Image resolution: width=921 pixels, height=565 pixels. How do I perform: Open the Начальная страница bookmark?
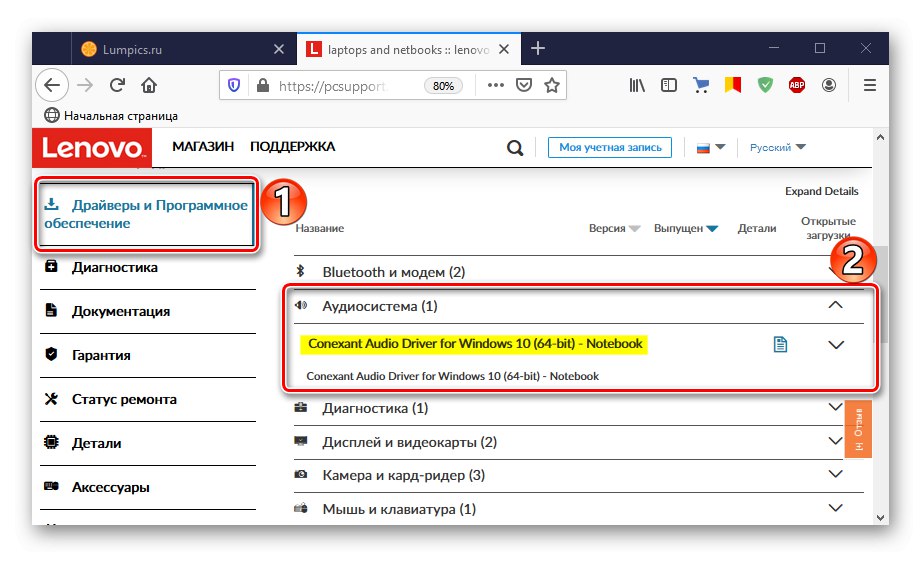pyautogui.click(x=111, y=116)
